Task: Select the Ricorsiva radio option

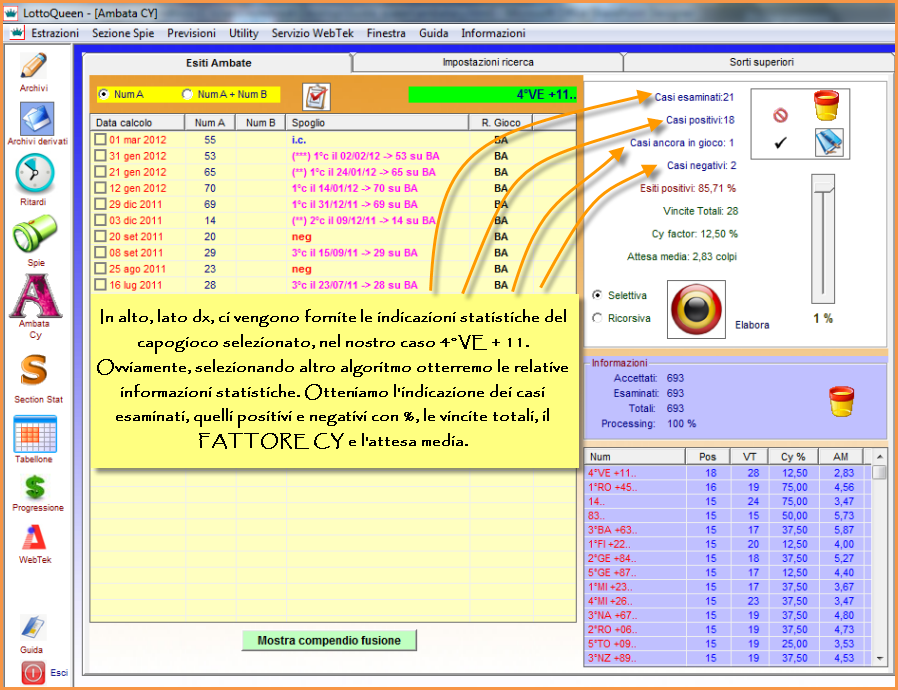Action: tap(597, 318)
